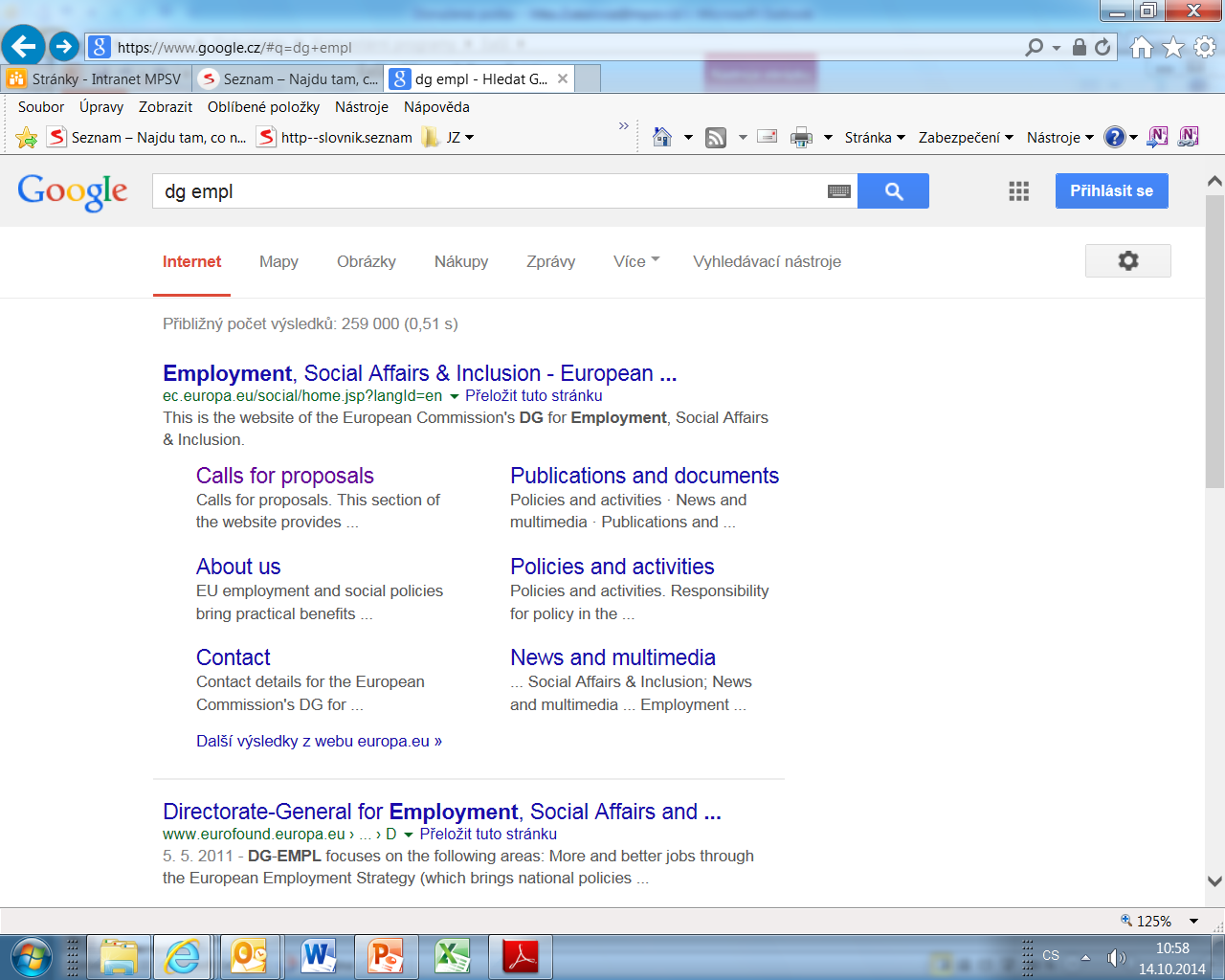Switch to the Obrázky search tab
The width and height of the screenshot is (1225, 980).
point(367,261)
